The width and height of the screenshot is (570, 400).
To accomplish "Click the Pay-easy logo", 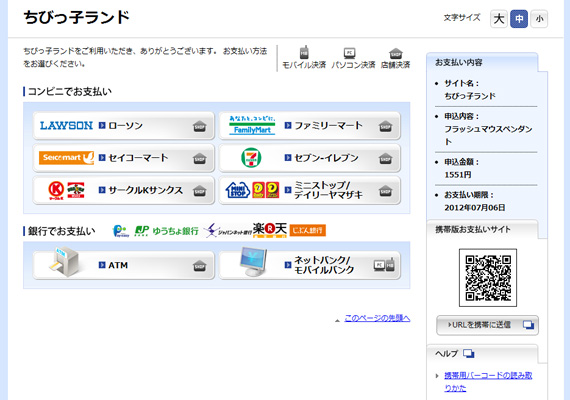I will pos(121,231).
